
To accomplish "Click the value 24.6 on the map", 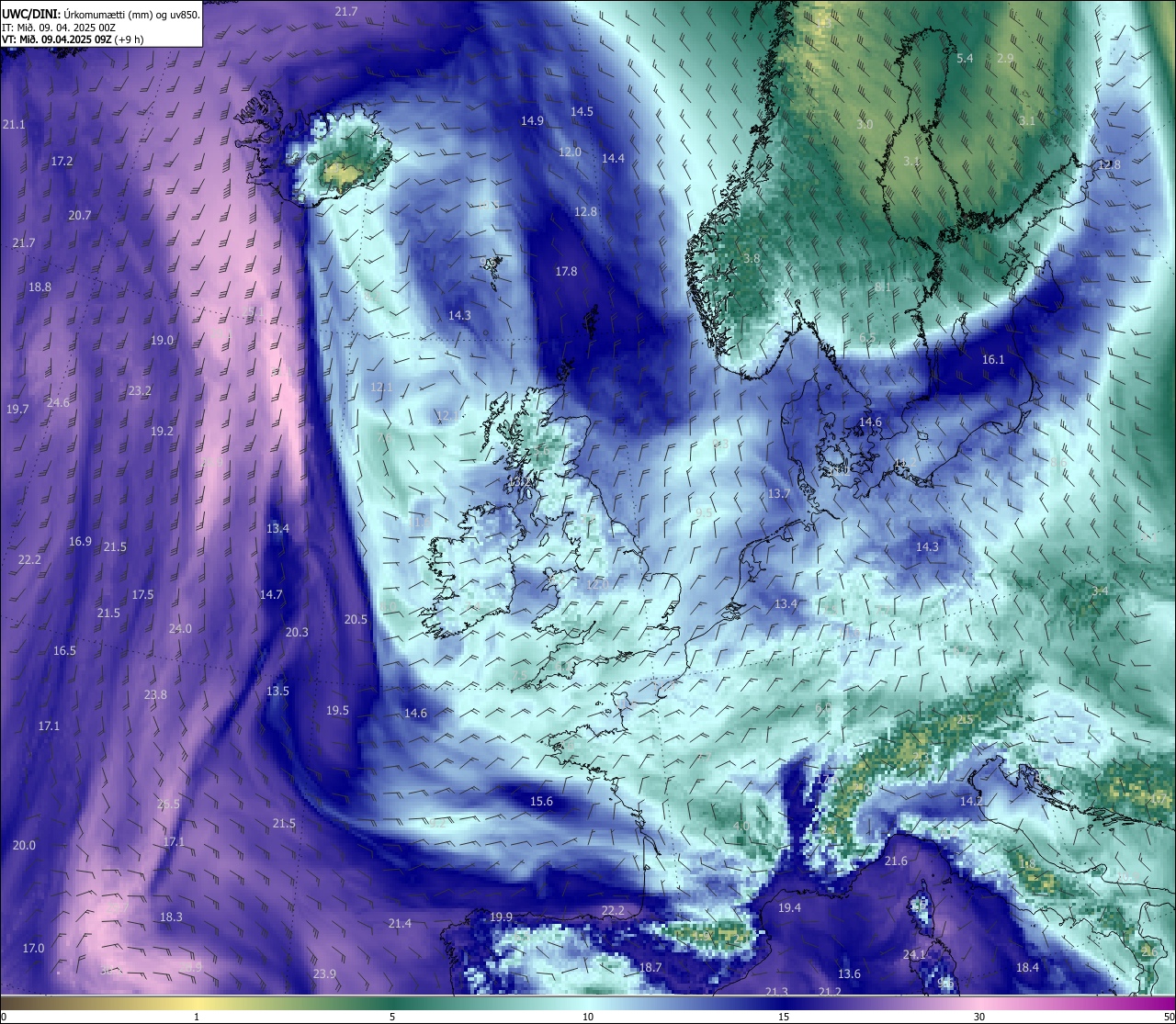I will click(x=58, y=402).
